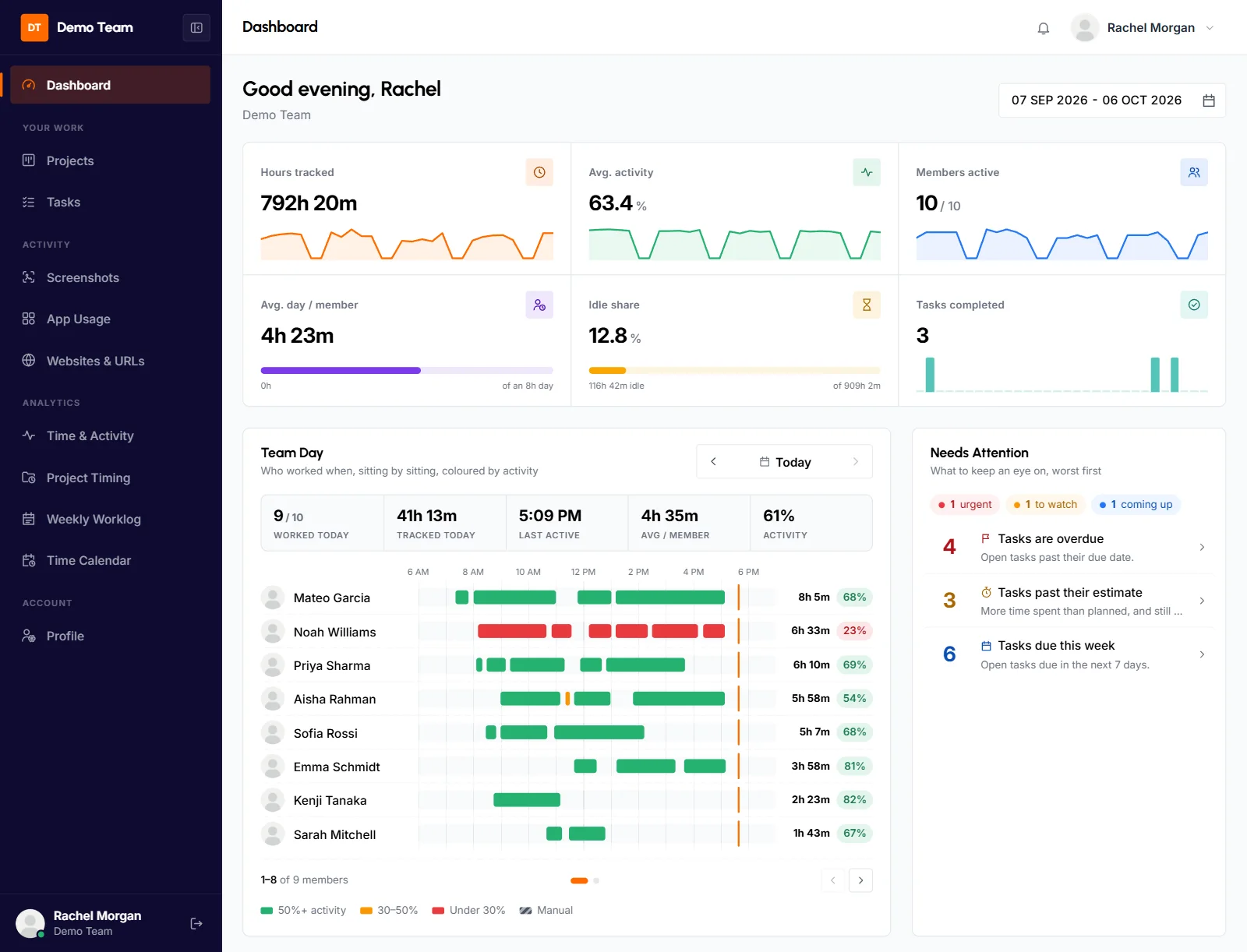Click the Projects sidebar icon
This screenshot has width=1247, height=952.
29,160
